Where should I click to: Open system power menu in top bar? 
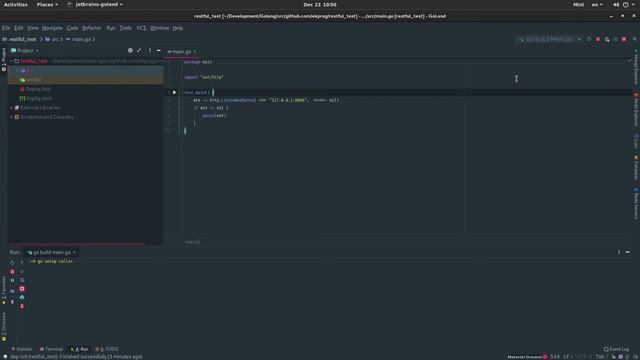(626, 4)
